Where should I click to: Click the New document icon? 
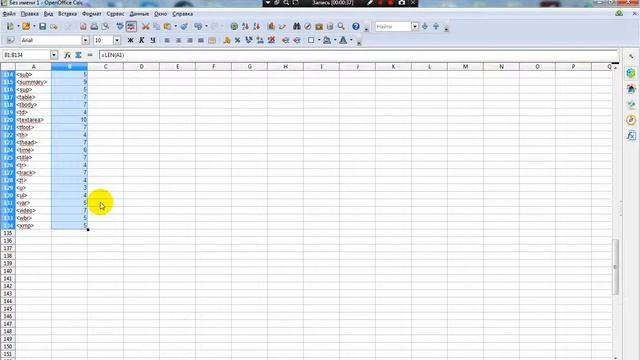coord(10,27)
